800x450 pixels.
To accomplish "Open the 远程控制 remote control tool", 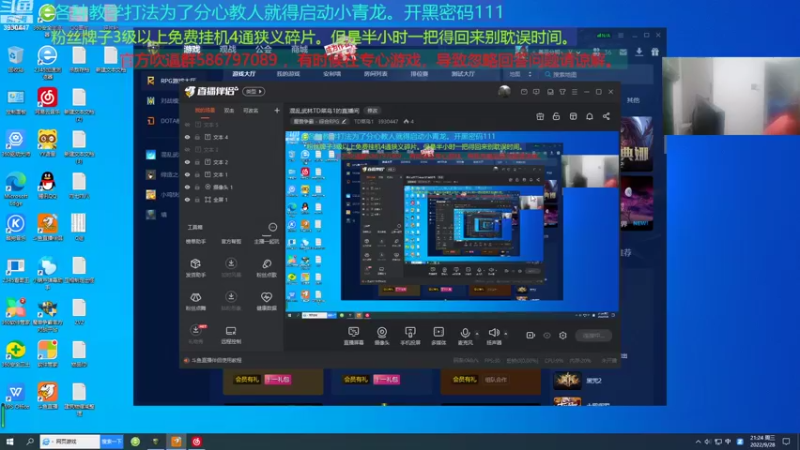I will (231, 335).
